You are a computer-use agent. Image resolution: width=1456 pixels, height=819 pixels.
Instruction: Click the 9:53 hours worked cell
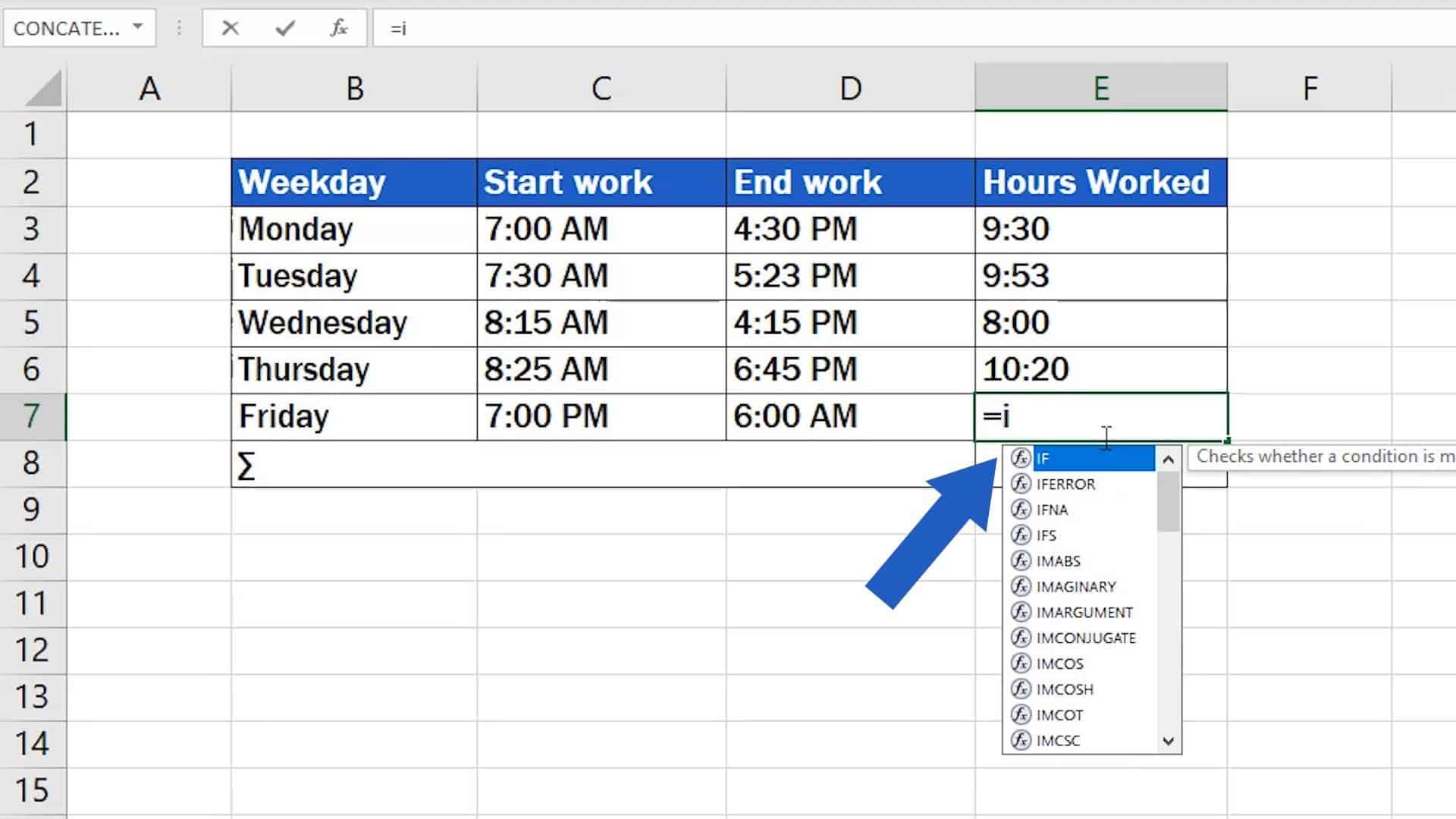click(1101, 276)
